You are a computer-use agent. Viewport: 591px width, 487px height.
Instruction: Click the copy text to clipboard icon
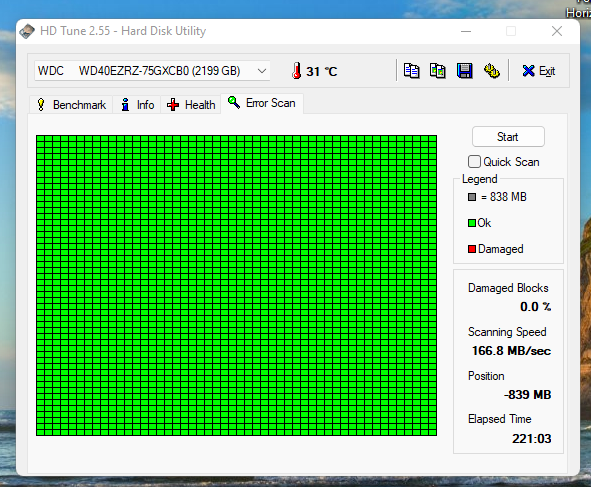pyautogui.click(x=411, y=70)
